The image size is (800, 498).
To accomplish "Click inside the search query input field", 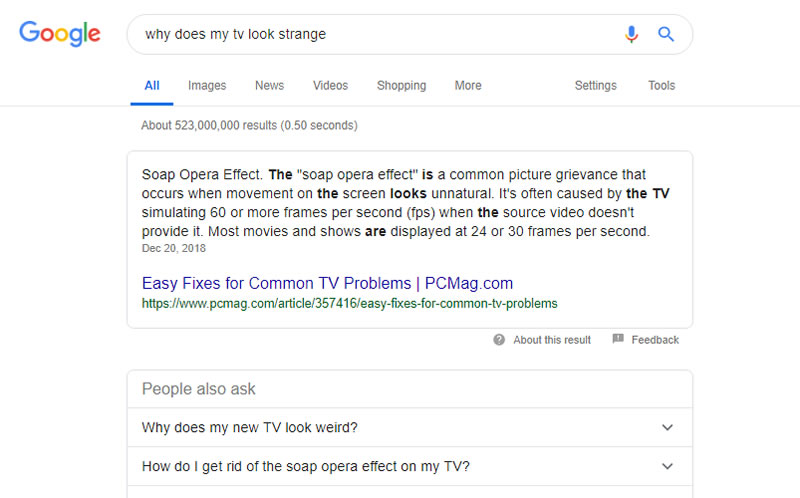I will tap(372, 34).
